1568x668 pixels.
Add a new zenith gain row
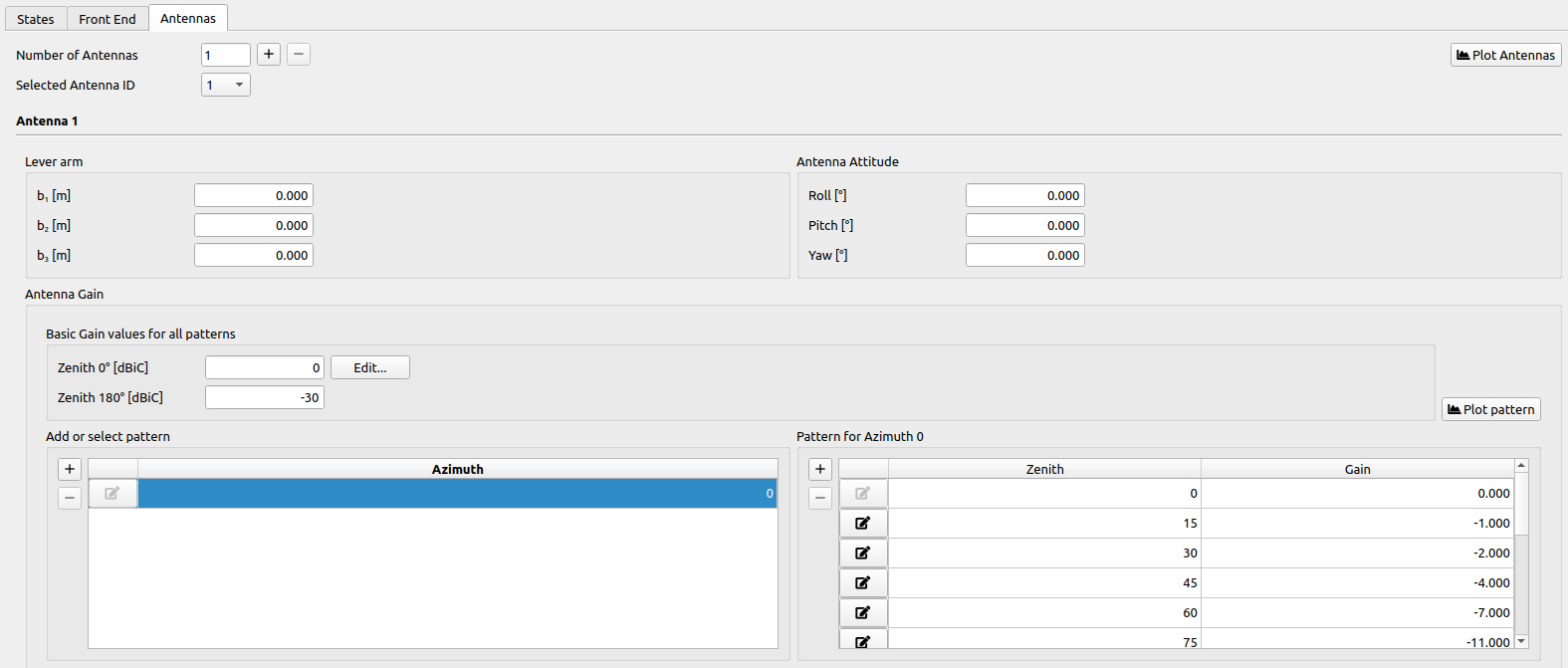(x=820, y=469)
